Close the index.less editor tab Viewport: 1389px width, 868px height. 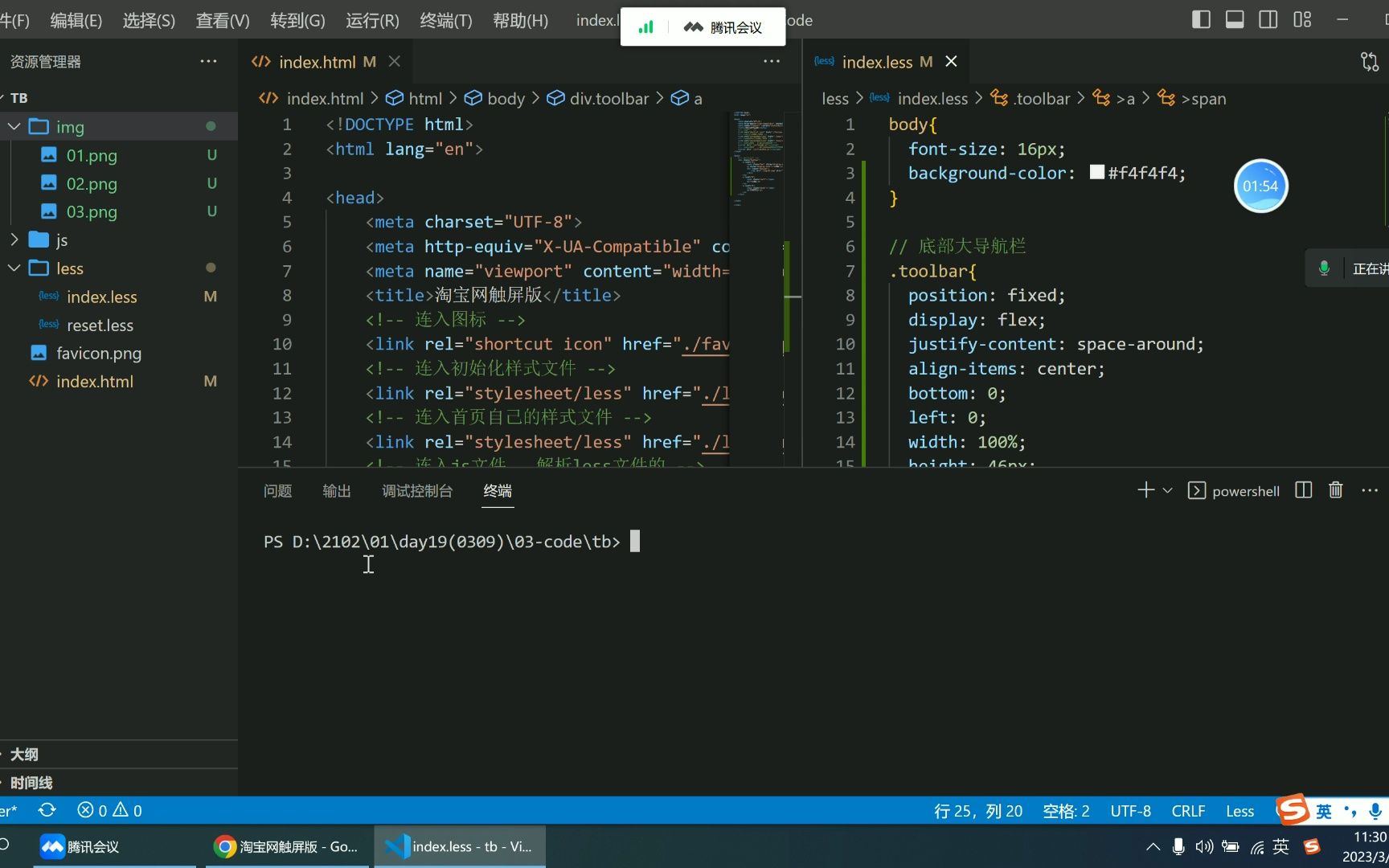point(951,61)
